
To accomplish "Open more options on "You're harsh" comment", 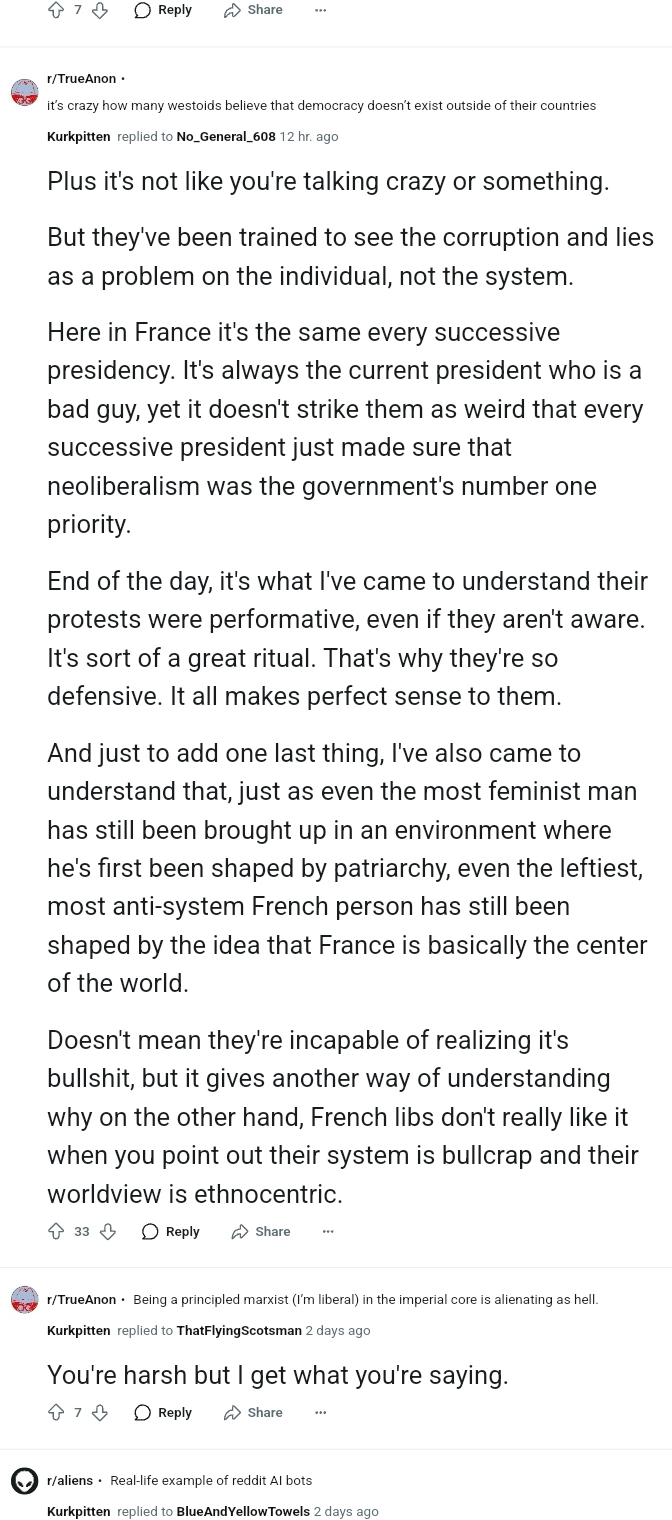I will [x=320, y=1412].
